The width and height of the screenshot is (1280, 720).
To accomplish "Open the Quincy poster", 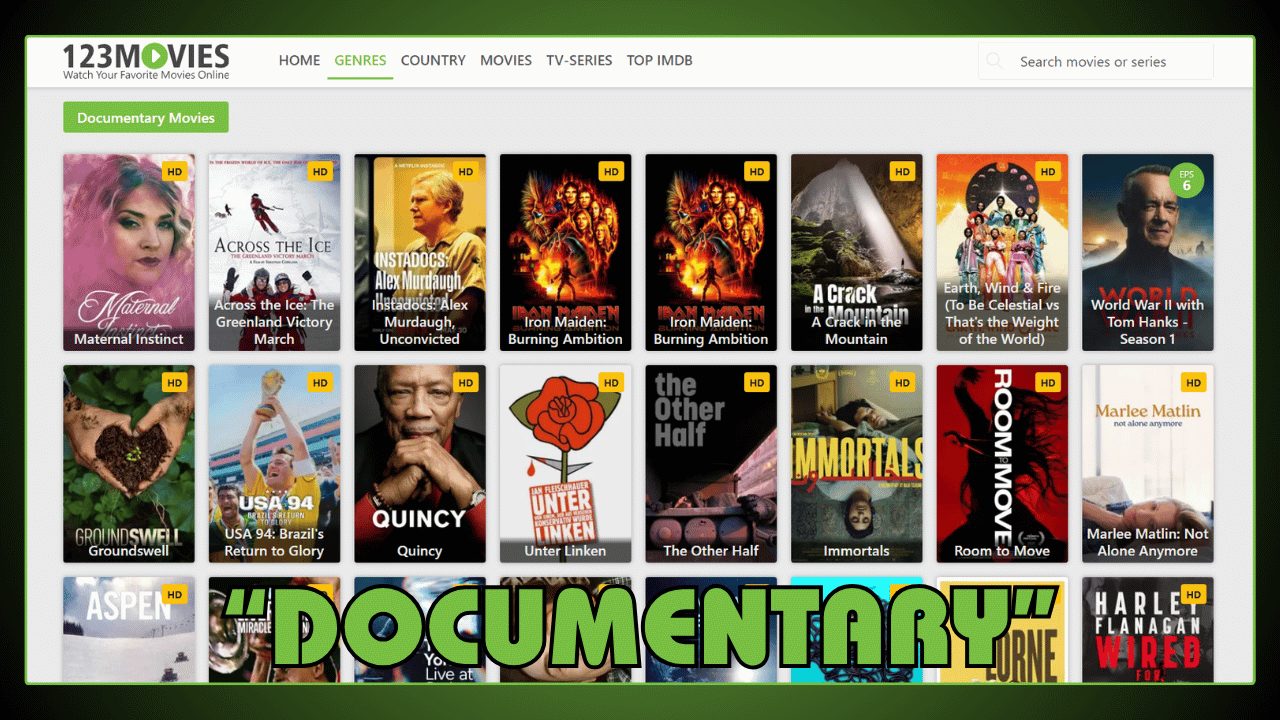I will click(x=420, y=463).
